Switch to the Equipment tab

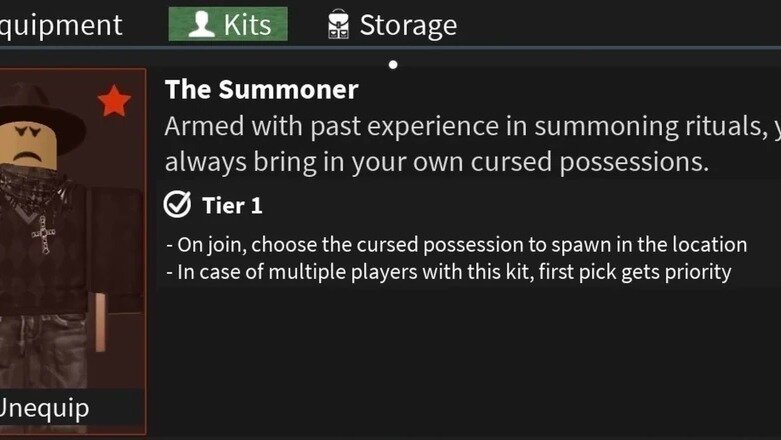point(60,25)
